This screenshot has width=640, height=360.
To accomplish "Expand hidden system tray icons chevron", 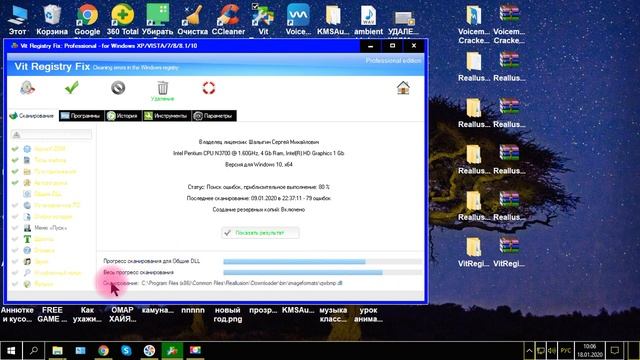I will (529, 351).
